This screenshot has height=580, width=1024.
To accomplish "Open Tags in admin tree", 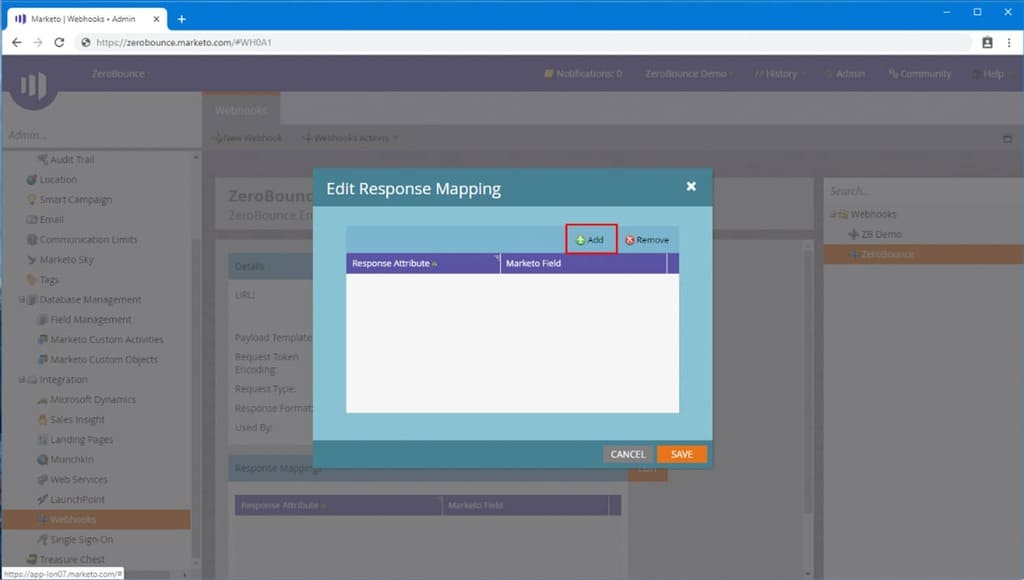I will pos(43,280).
